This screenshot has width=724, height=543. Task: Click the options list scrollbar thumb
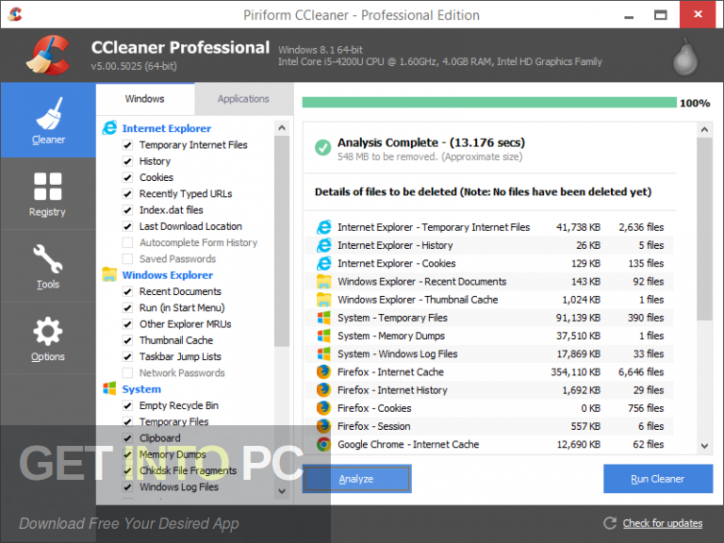[x=282, y=241]
